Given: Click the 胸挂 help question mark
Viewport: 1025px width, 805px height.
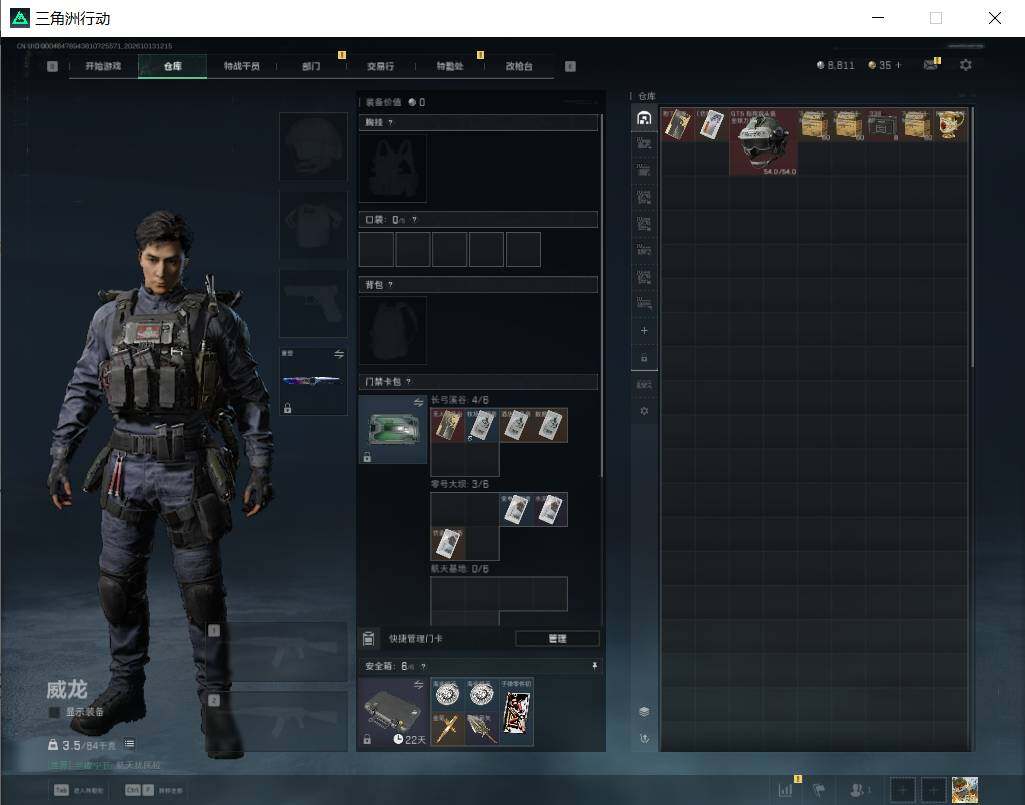Looking at the screenshot, I should pyautogui.click(x=390, y=123).
